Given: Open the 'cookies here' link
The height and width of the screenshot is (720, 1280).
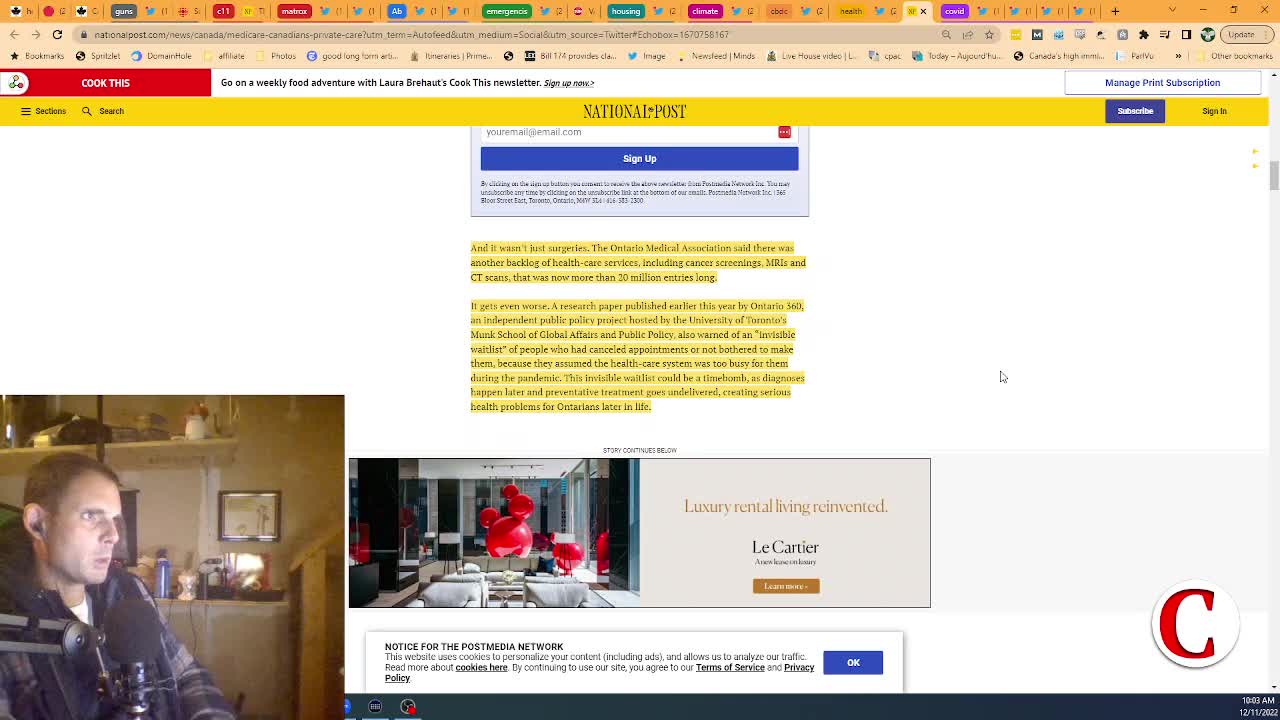Looking at the screenshot, I should point(481,667).
